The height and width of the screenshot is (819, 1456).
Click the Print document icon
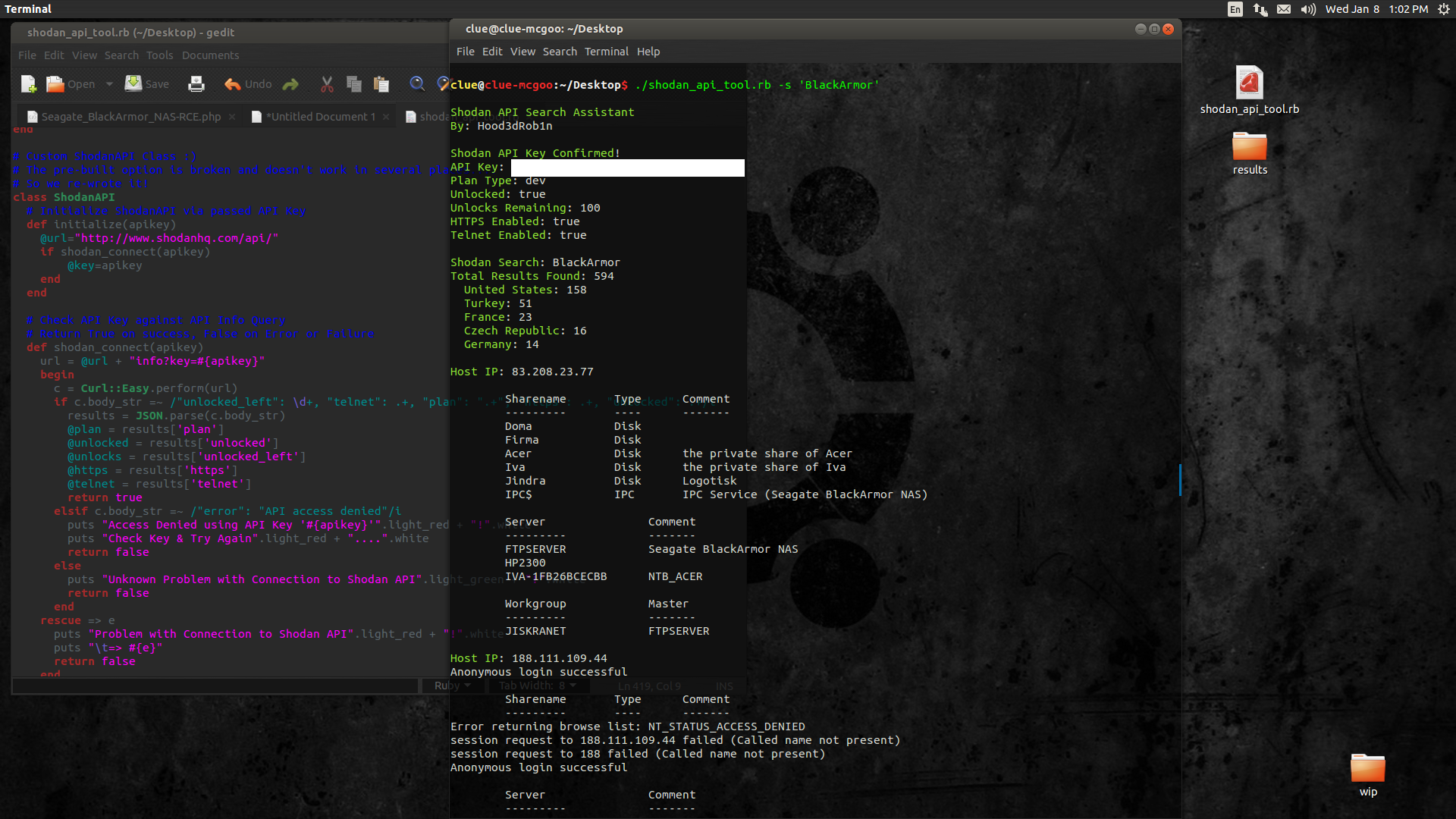click(x=196, y=84)
